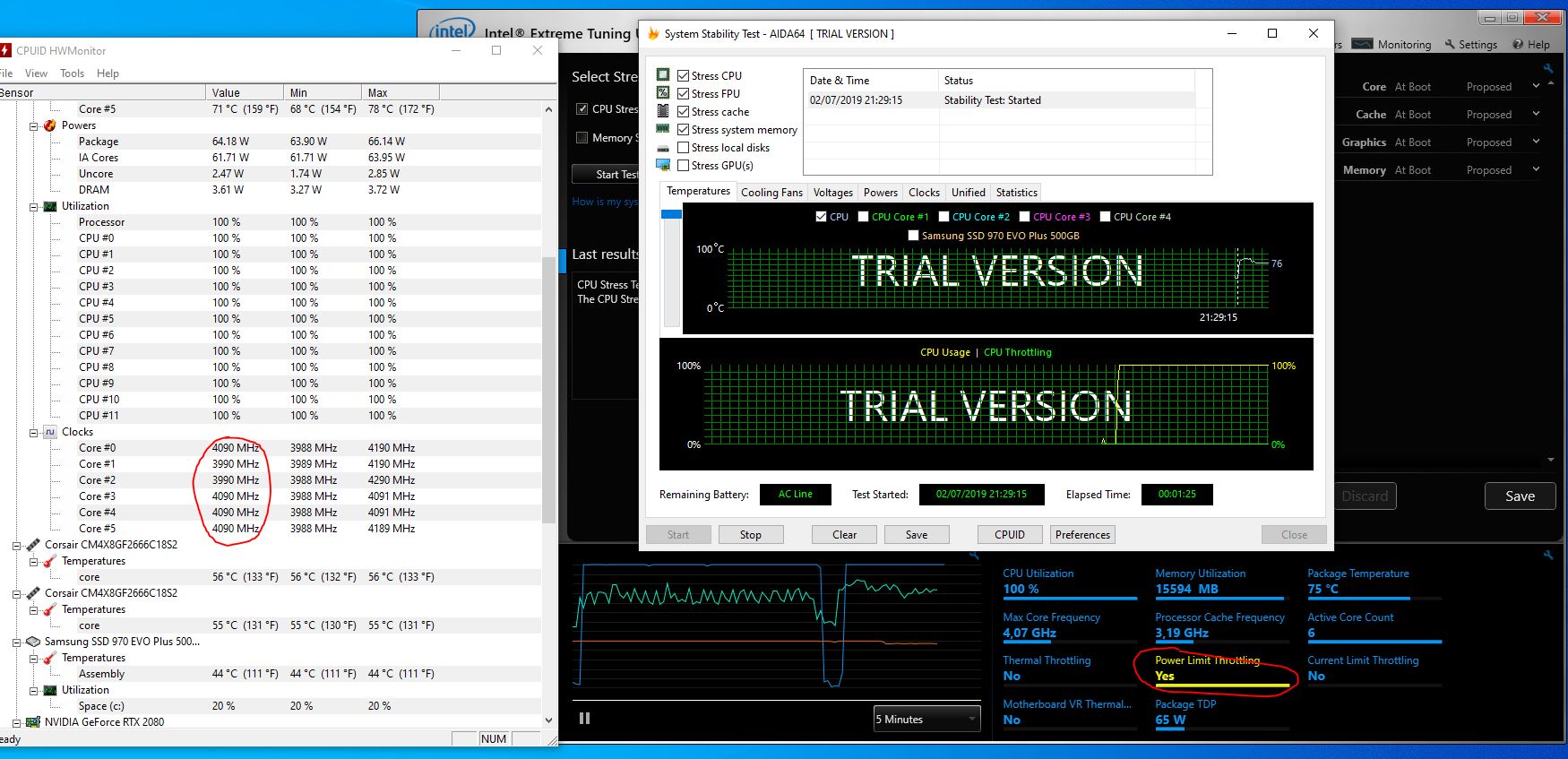Toggle CPU temperature graph checkbox
The image size is (1568, 759).
point(821,217)
